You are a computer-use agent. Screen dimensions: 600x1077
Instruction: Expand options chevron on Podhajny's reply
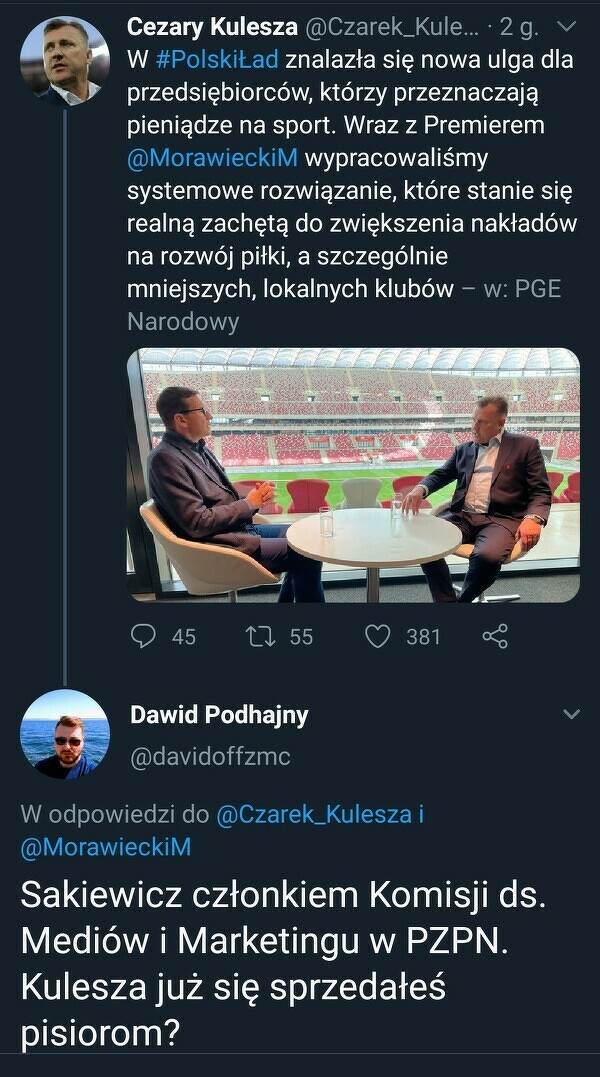click(x=571, y=715)
